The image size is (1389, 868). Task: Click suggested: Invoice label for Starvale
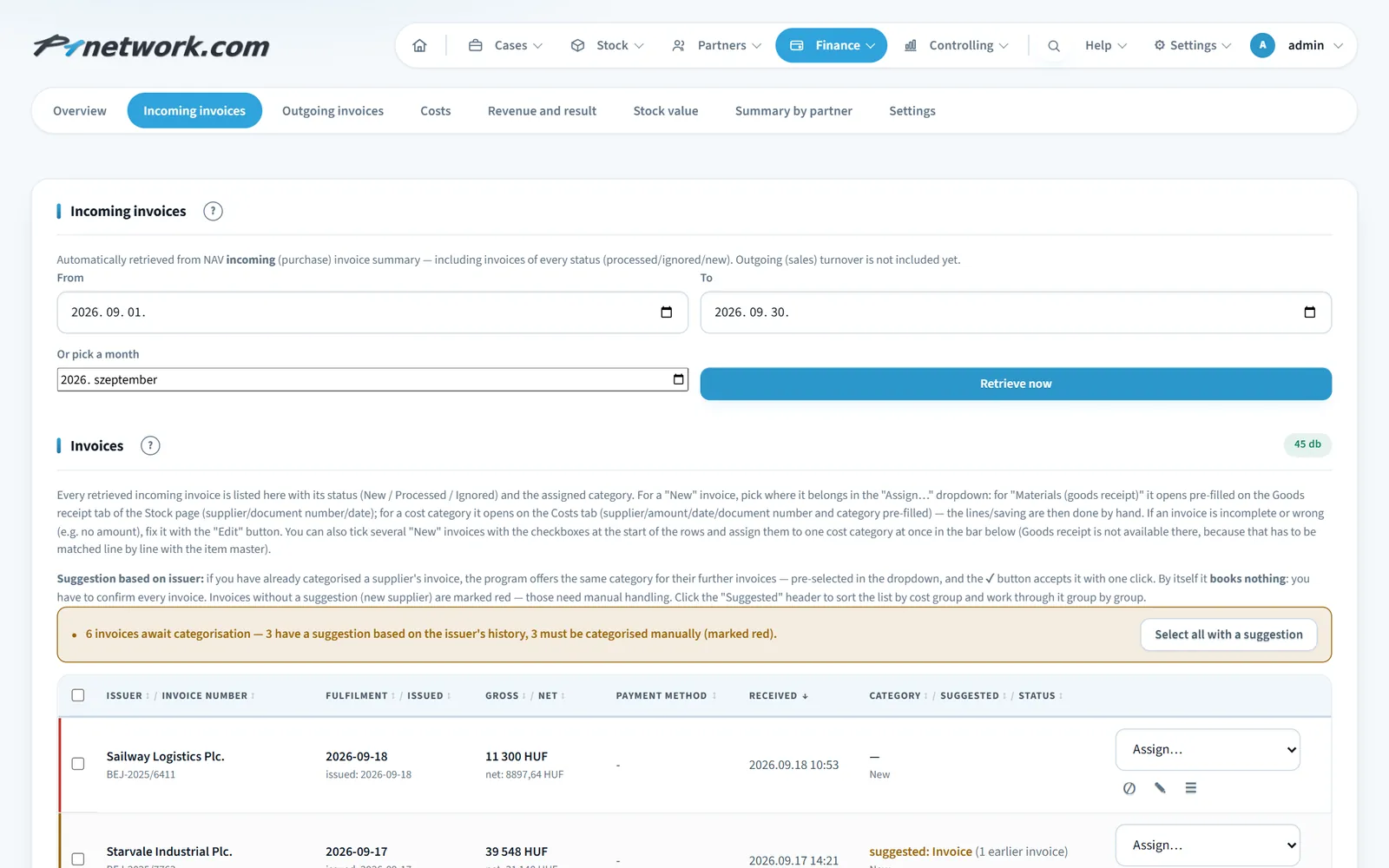click(x=920, y=852)
